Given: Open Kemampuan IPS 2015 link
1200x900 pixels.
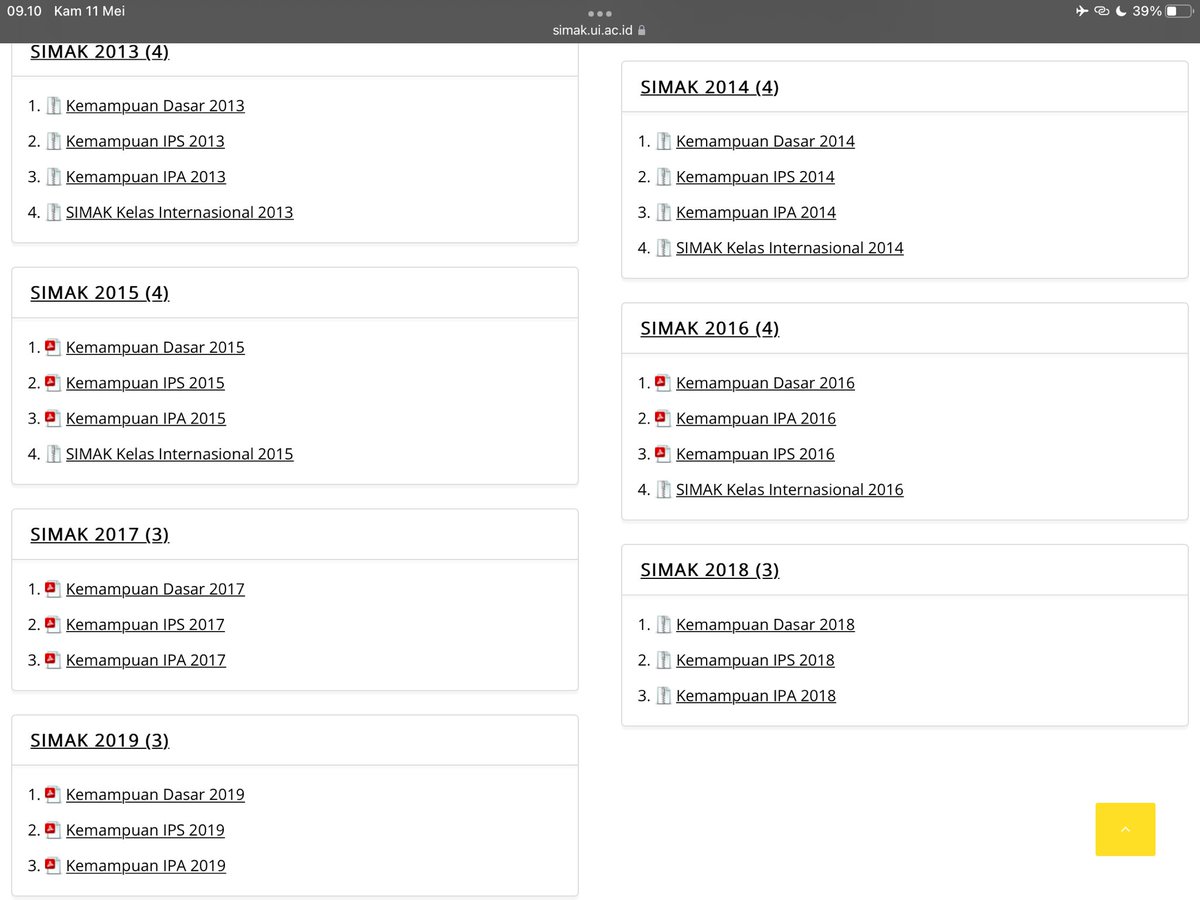Looking at the screenshot, I should (x=145, y=383).
